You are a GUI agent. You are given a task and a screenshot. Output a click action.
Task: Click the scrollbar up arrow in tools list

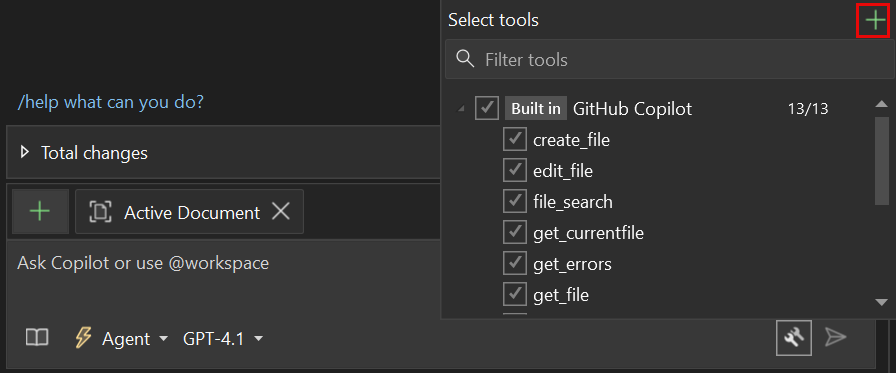click(881, 103)
